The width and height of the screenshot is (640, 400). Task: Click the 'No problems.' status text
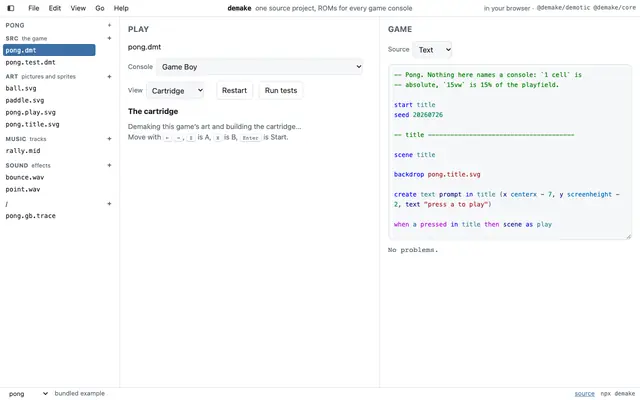tap(413, 250)
